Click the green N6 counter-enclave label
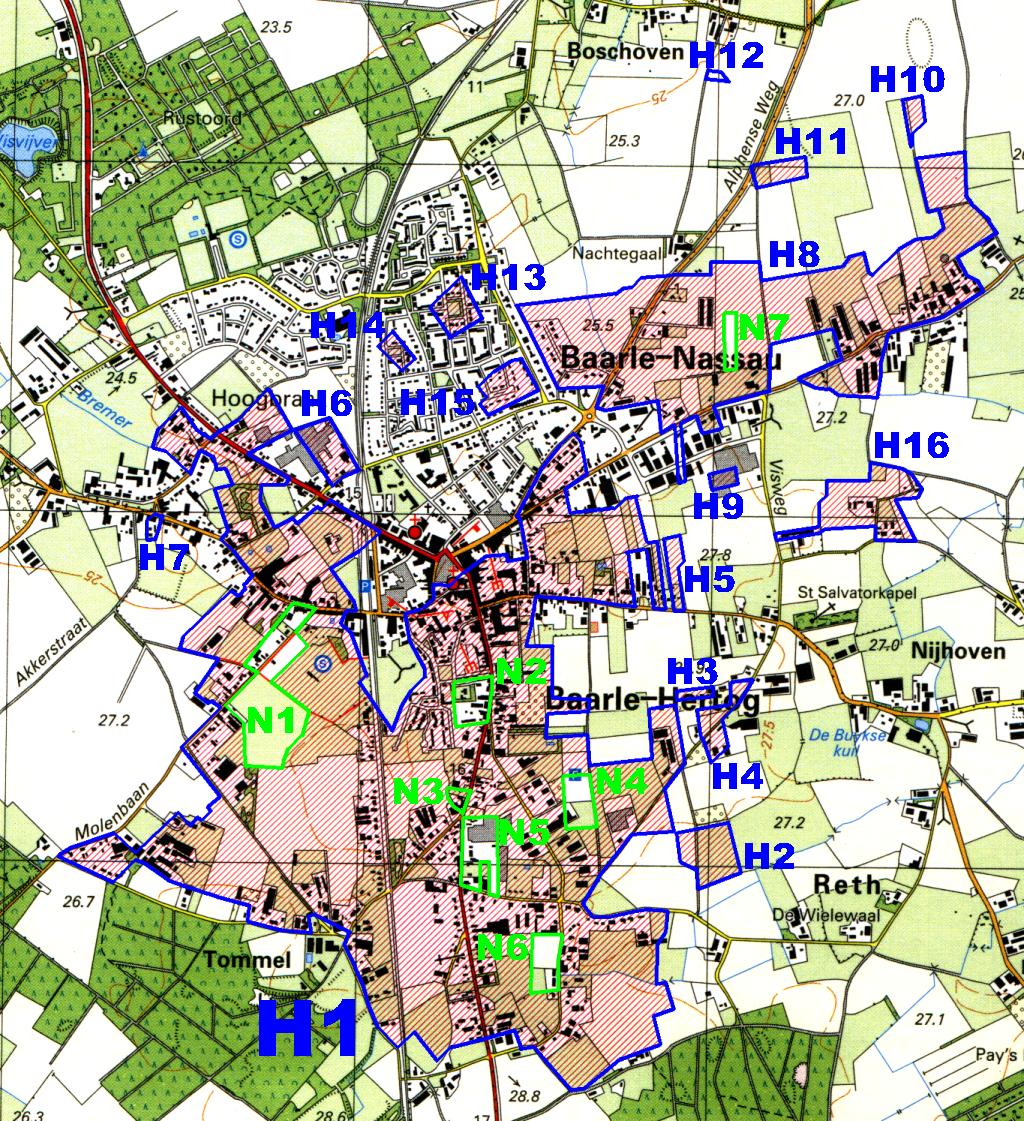Screen dimensions: 1024x1121 (x=503, y=948)
